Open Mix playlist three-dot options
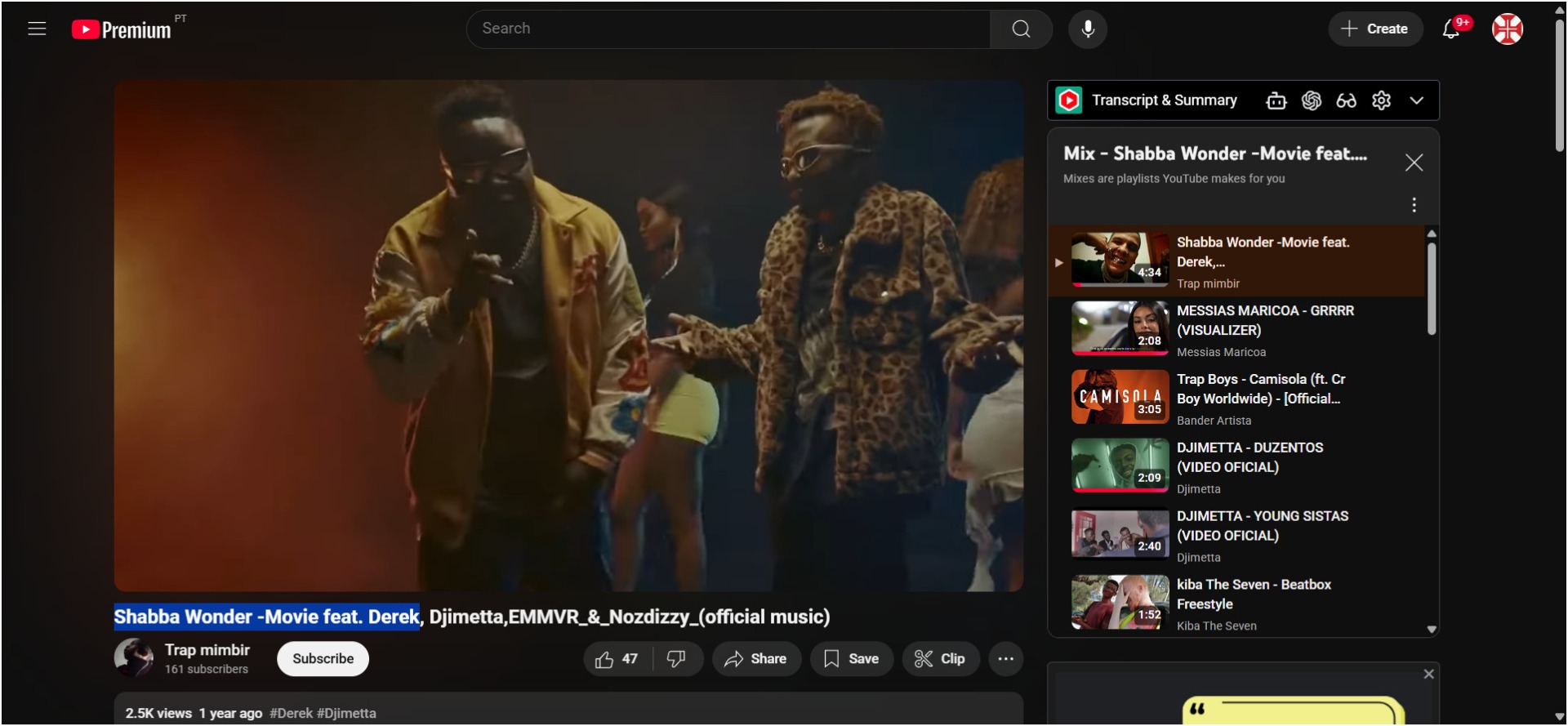 coord(1414,205)
